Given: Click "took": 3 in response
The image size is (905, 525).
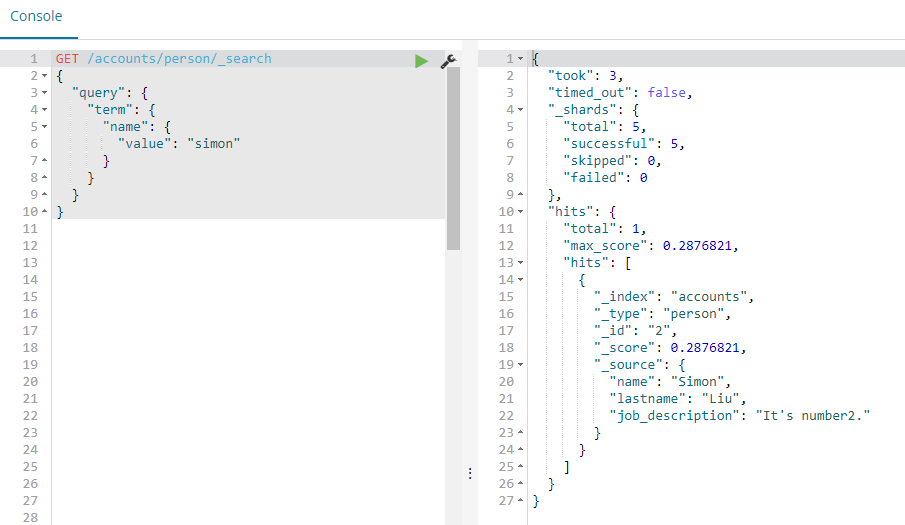Looking at the screenshot, I should pos(585,76).
